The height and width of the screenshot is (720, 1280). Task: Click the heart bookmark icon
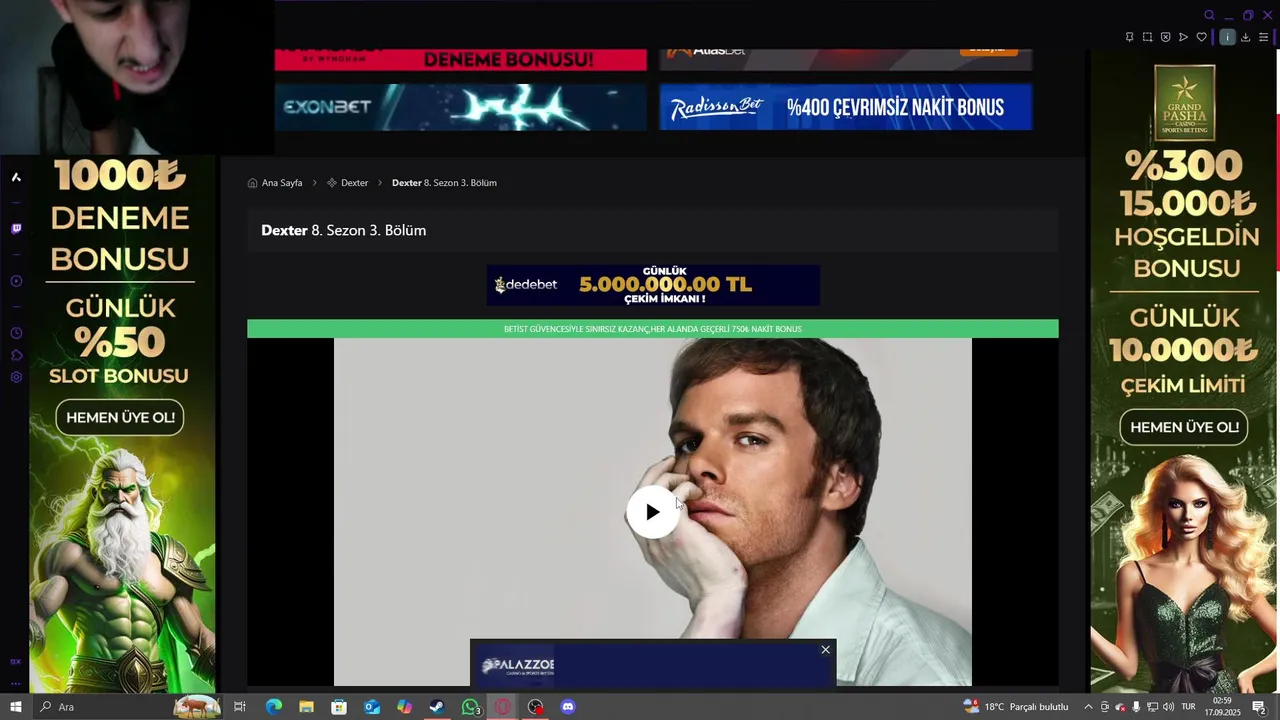[1201, 37]
